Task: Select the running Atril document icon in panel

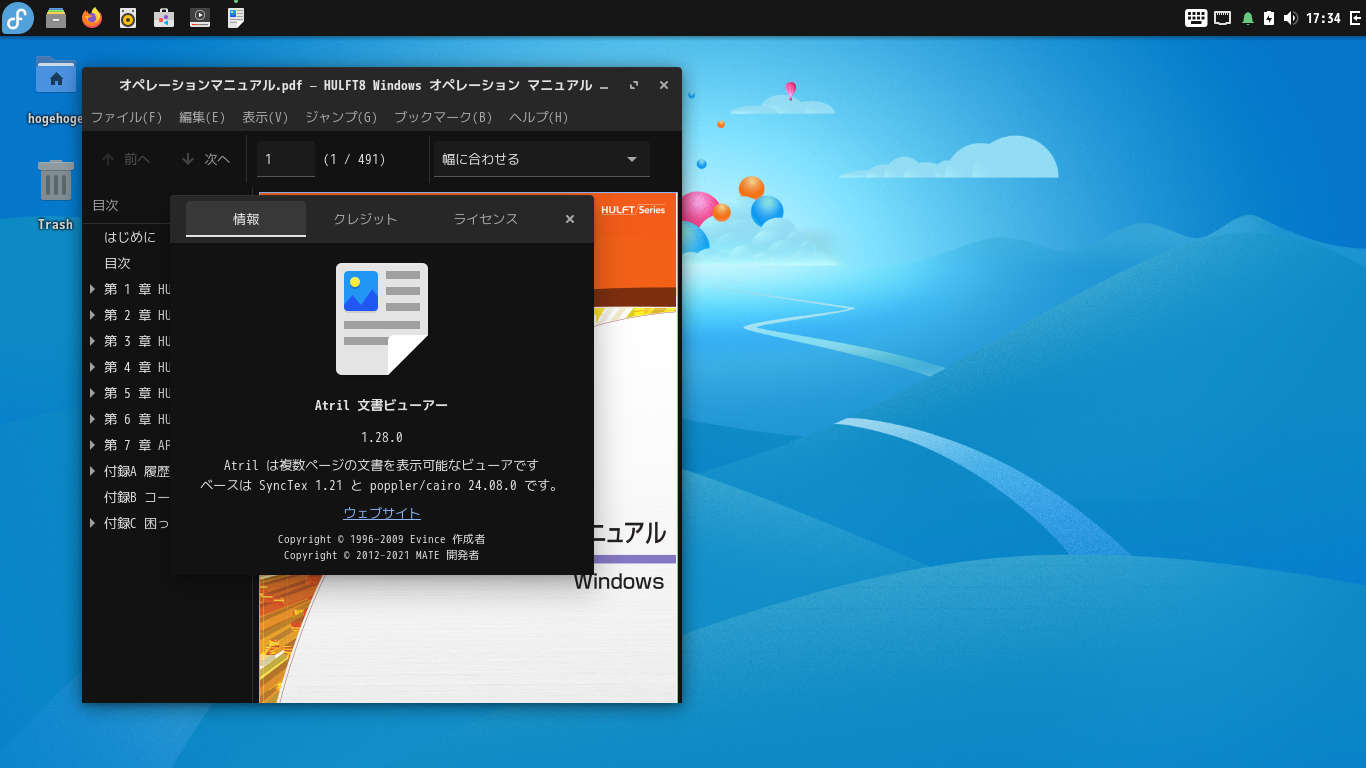Action: pyautogui.click(x=236, y=18)
